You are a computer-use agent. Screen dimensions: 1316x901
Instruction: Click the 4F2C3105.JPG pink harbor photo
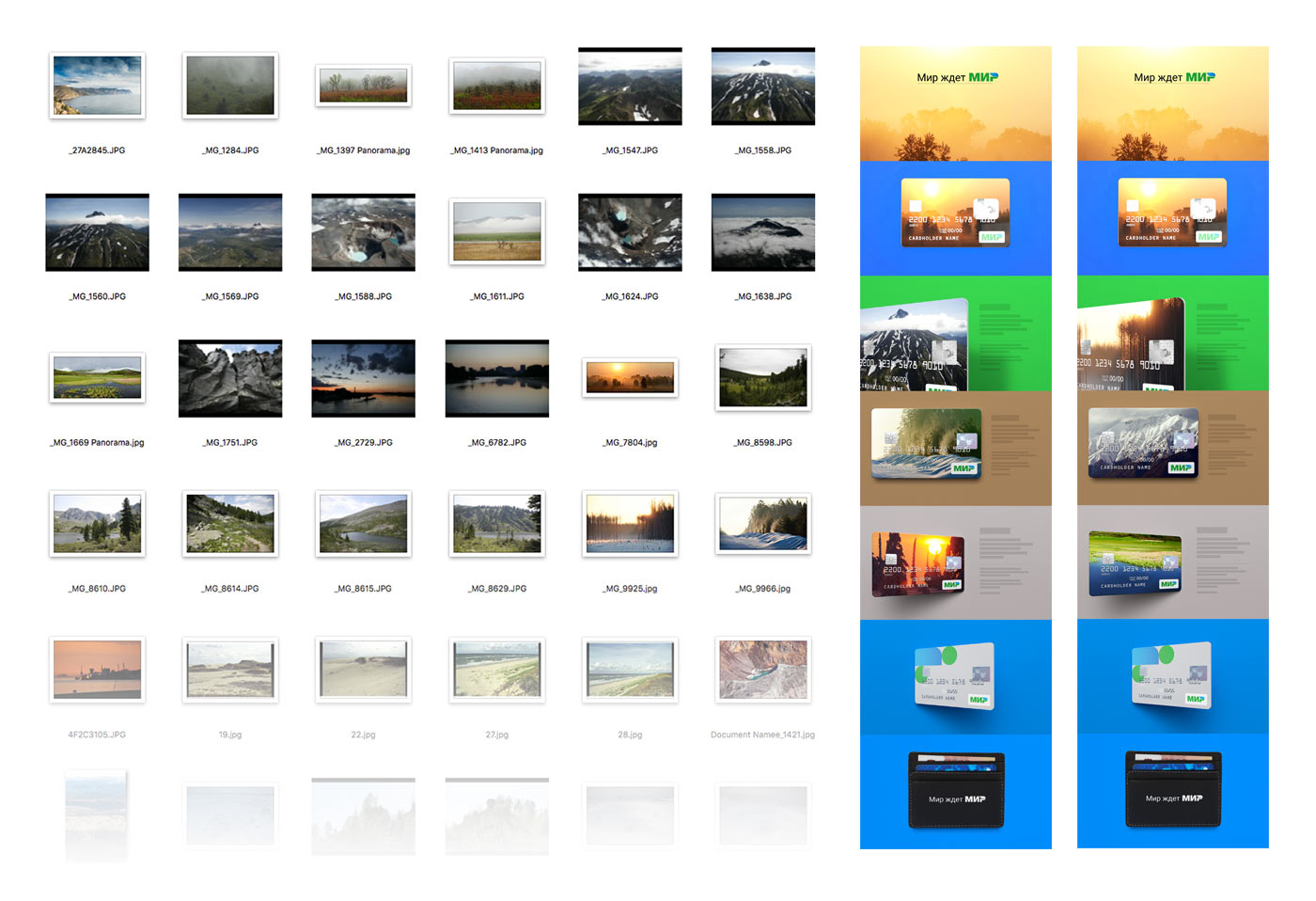(x=97, y=670)
